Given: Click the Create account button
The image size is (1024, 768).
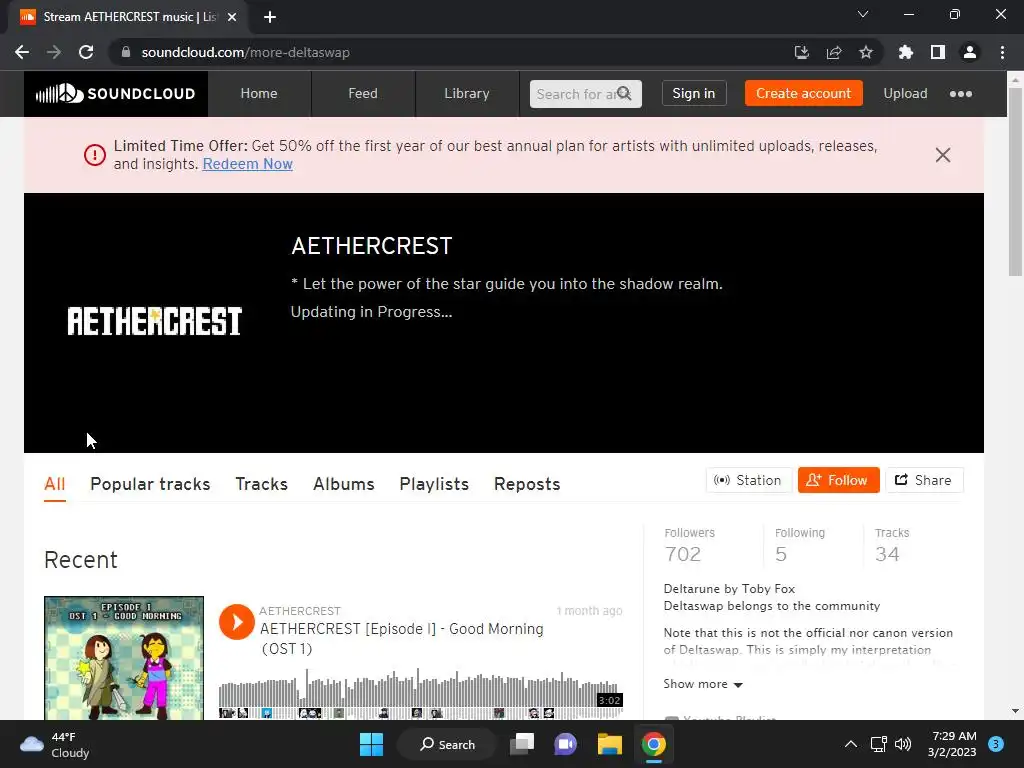Looking at the screenshot, I should 803,93.
